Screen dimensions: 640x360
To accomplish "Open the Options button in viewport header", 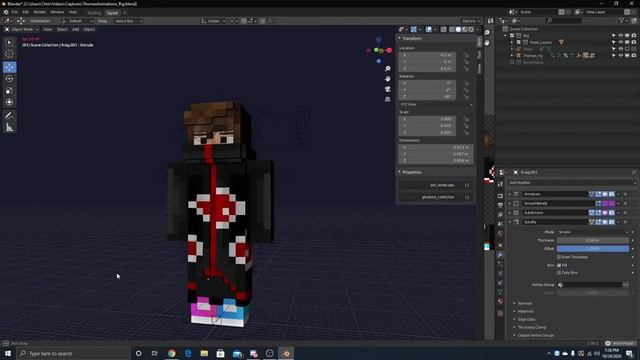I will coord(471,21).
